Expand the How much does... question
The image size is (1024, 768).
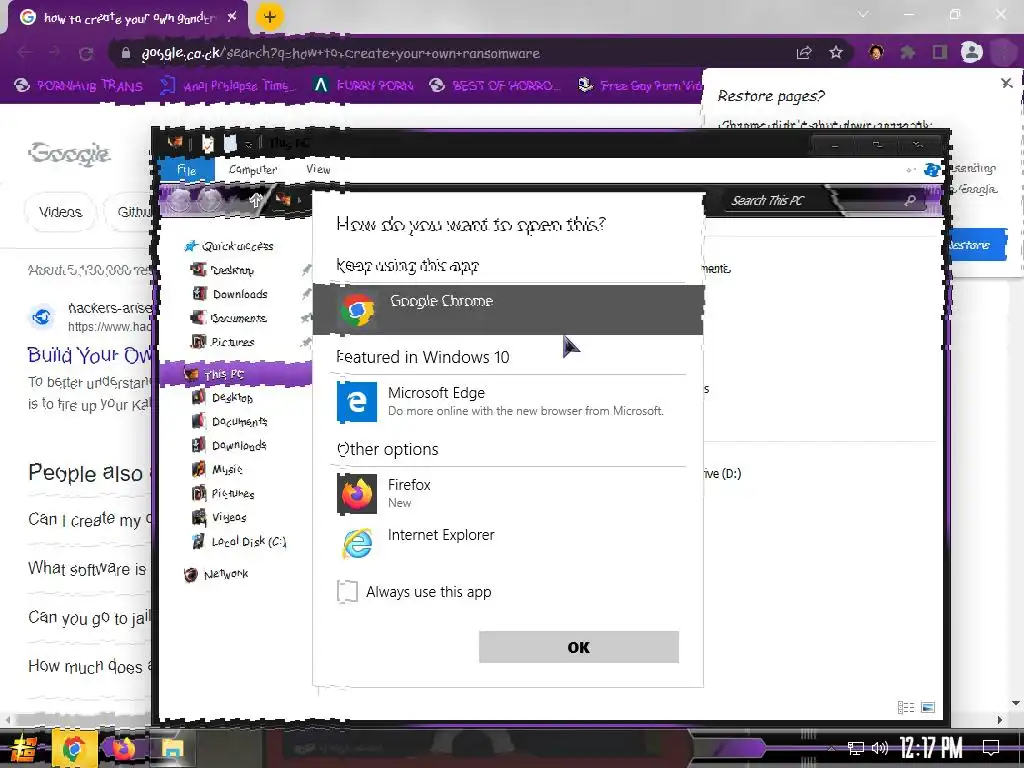[89, 666]
